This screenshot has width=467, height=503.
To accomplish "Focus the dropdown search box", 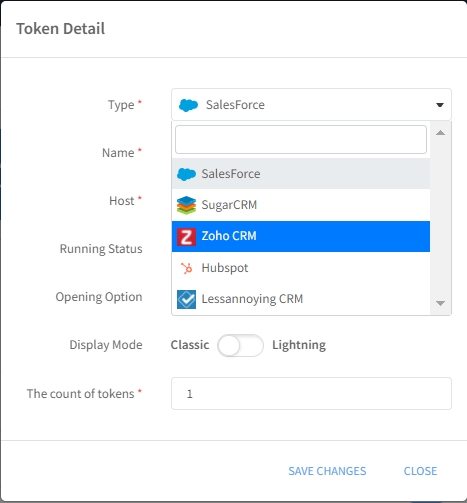I will click(301, 139).
